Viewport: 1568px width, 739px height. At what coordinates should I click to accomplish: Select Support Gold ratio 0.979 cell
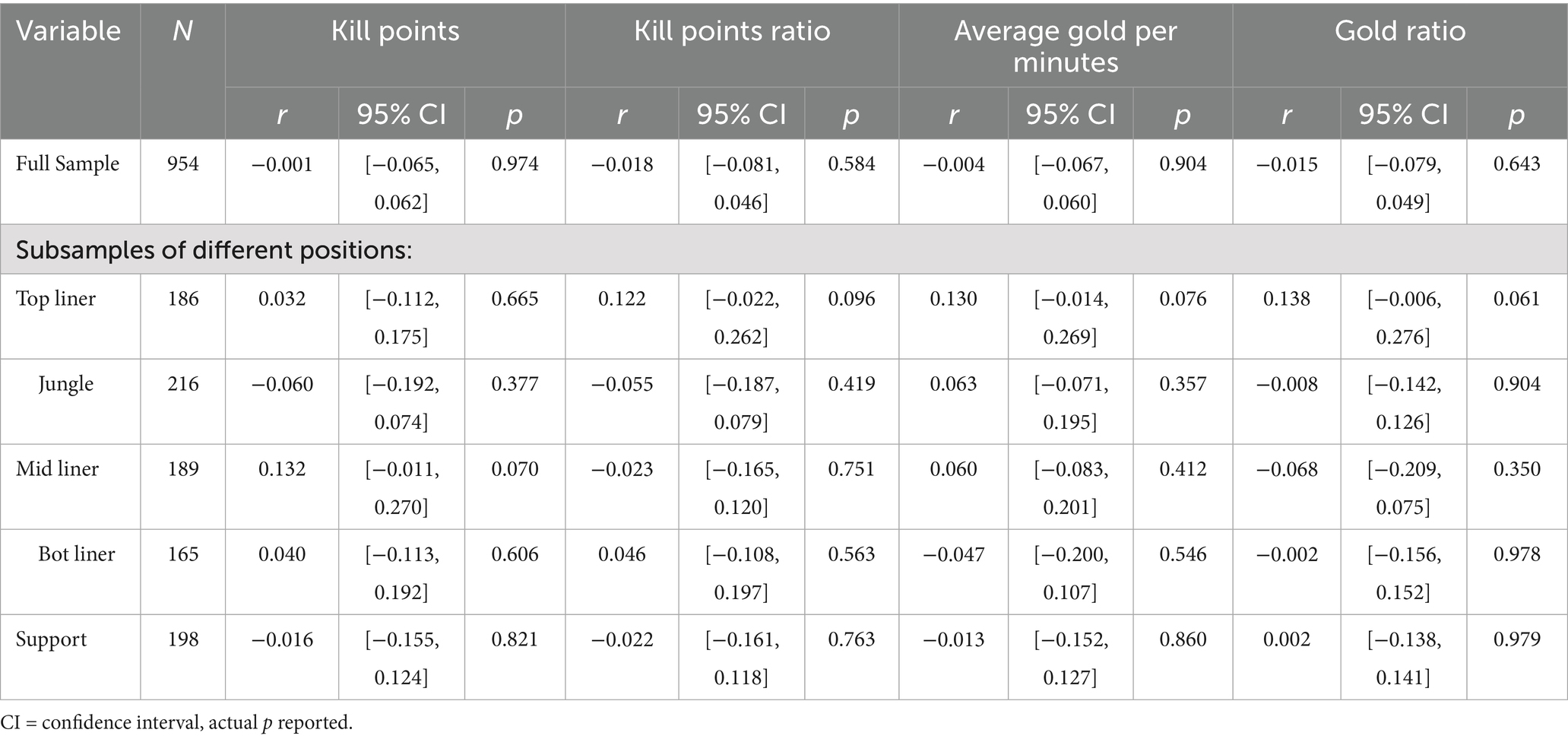coord(1517,639)
